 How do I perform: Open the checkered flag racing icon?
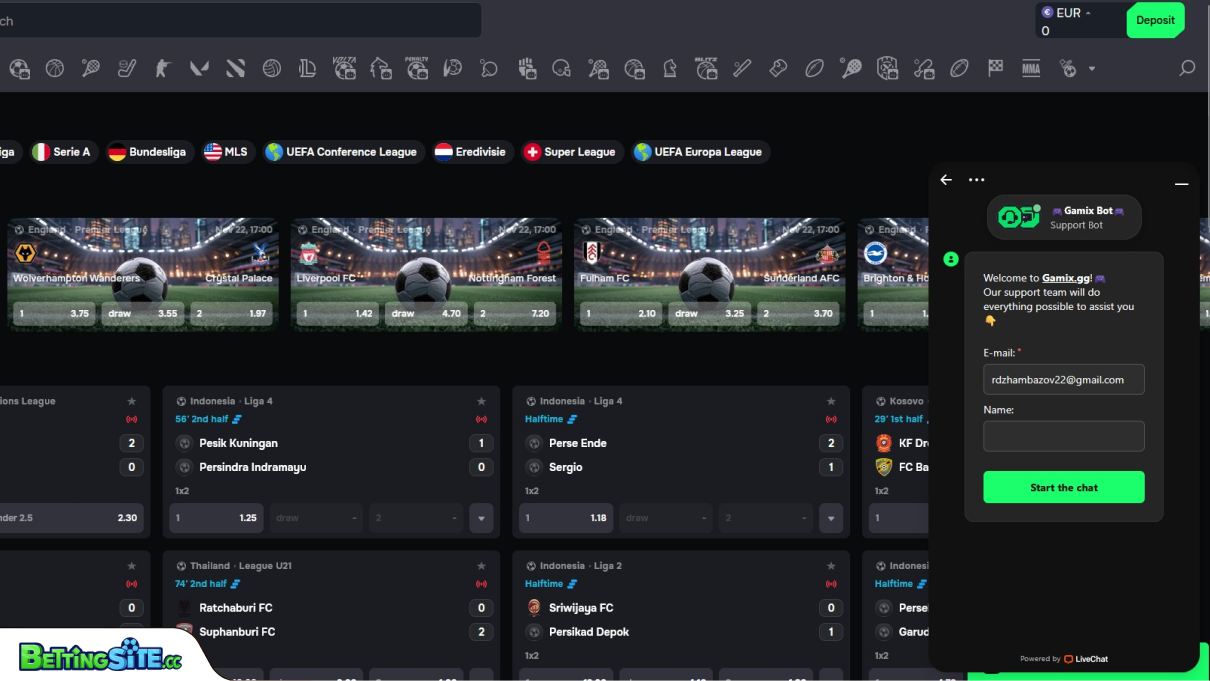(995, 68)
